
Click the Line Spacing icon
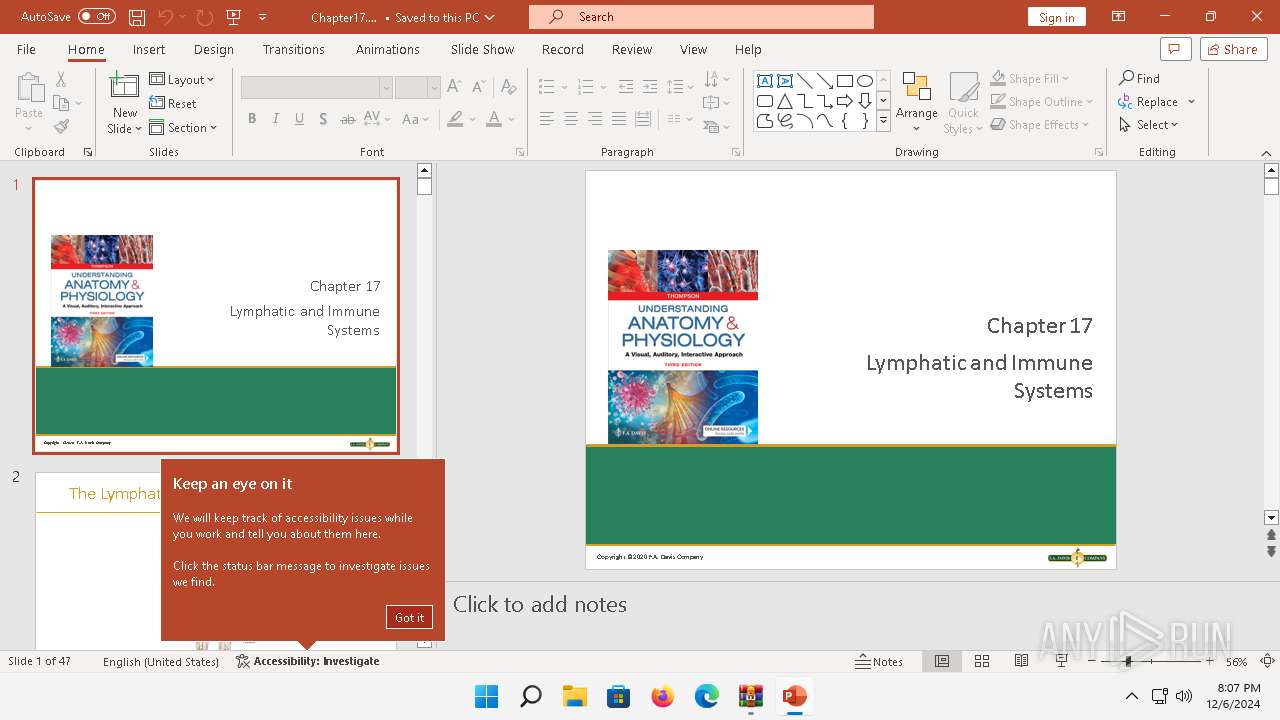click(675, 87)
